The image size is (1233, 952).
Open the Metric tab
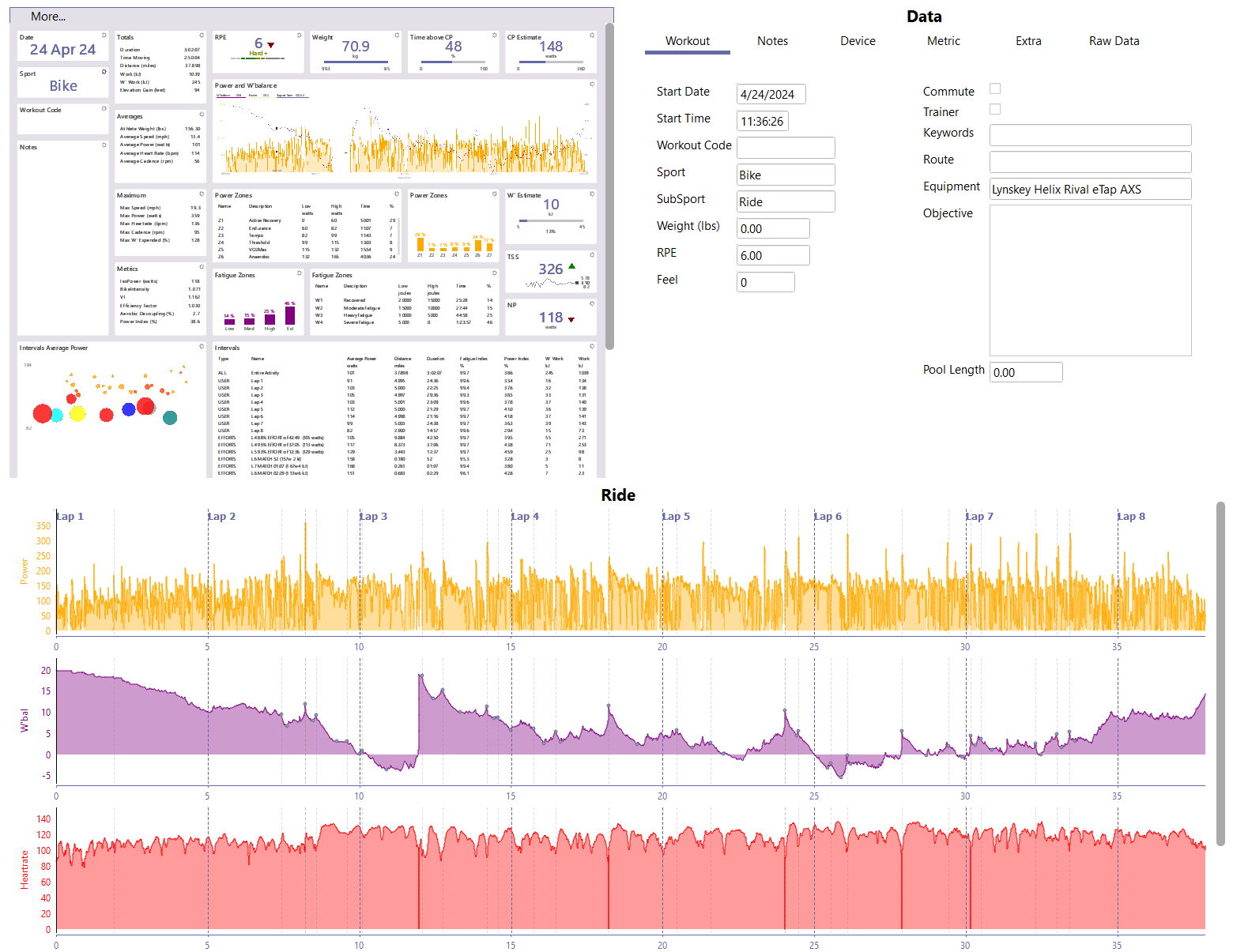[x=944, y=41]
